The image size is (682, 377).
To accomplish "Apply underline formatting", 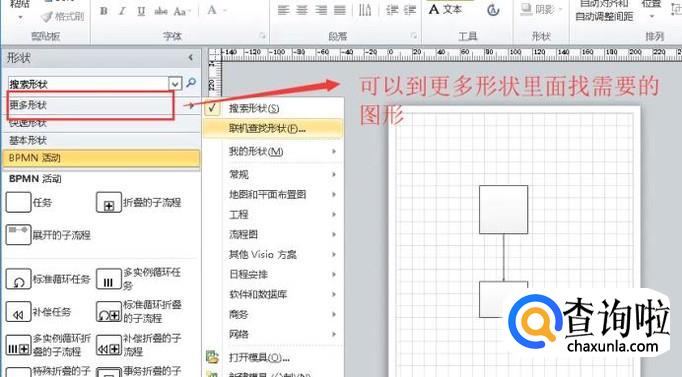I will tap(141, 11).
